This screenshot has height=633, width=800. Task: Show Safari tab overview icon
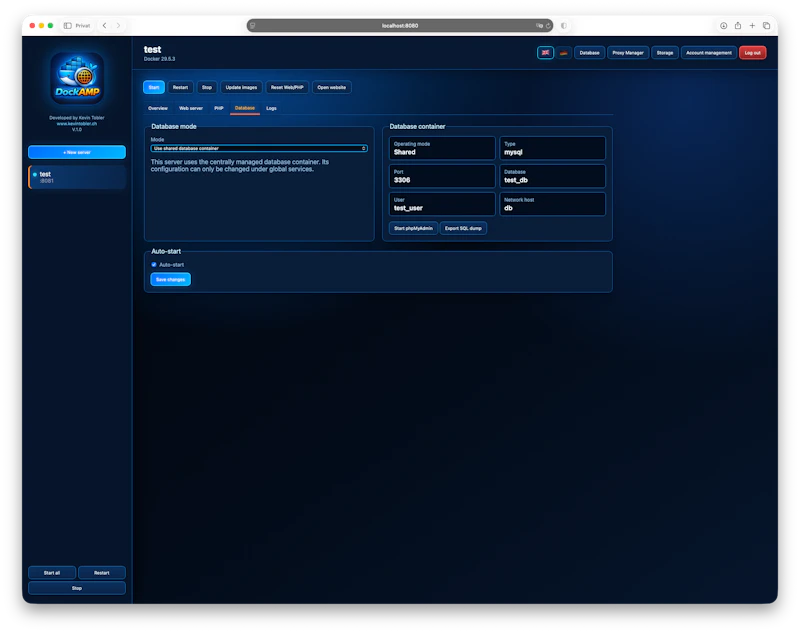(766, 26)
